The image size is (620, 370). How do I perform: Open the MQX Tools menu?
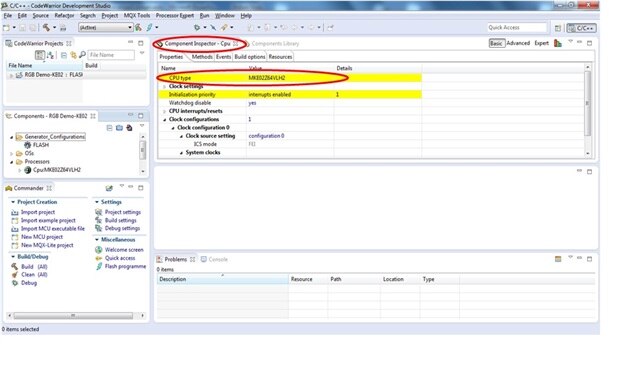pyautogui.click(x=137, y=15)
